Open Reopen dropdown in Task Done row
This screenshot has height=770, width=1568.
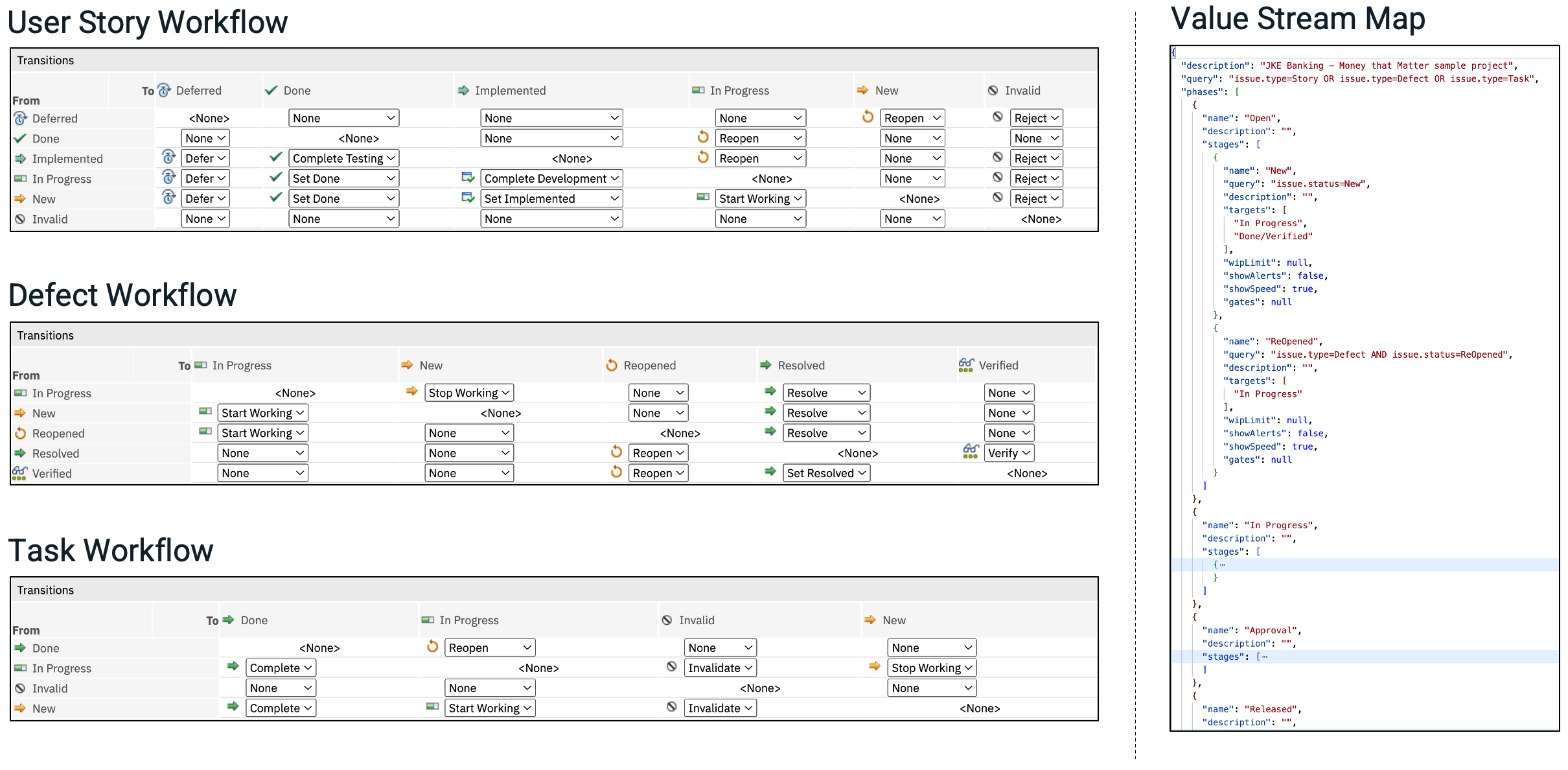click(490, 647)
